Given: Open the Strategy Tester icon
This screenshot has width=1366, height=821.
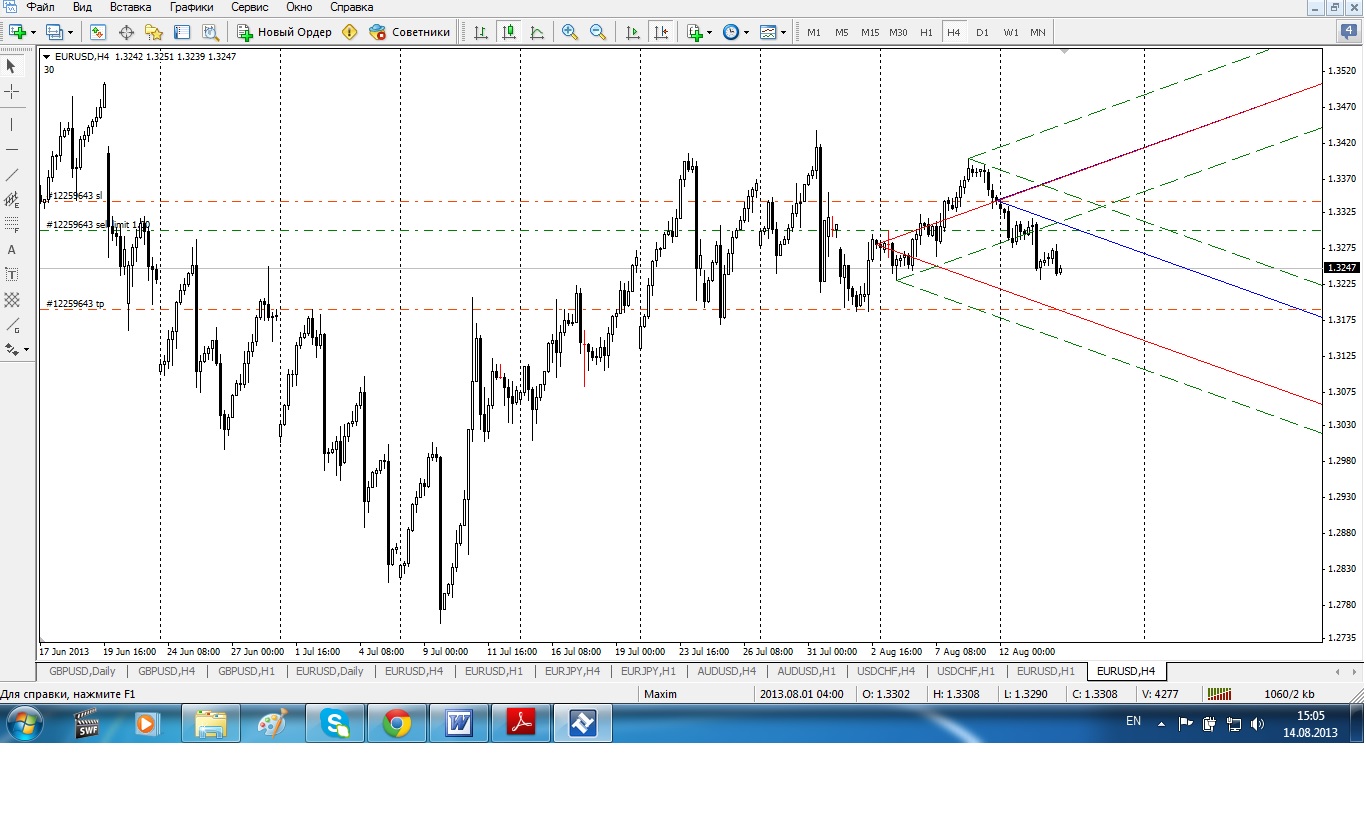Looking at the screenshot, I should pos(210,32).
